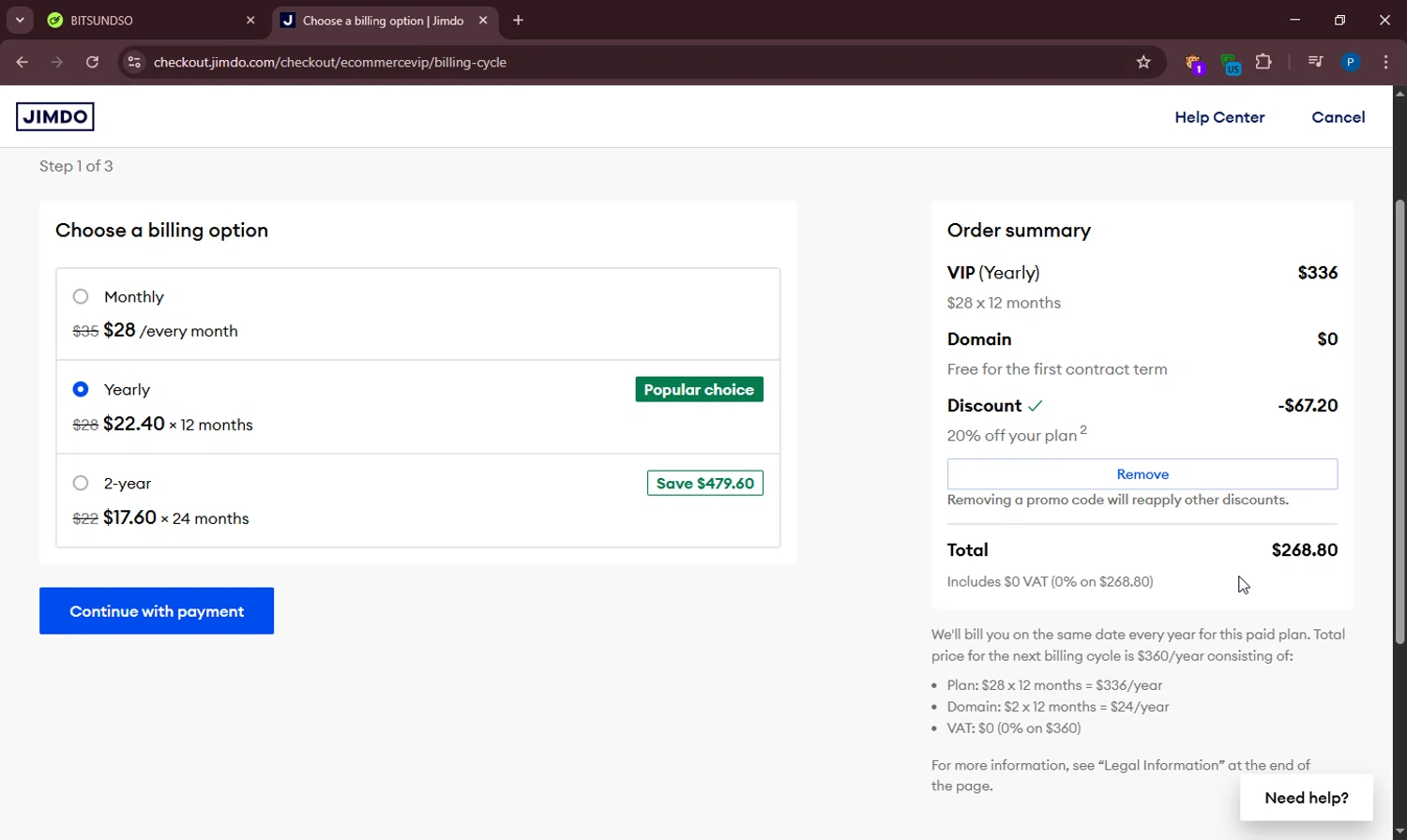Expand the tab search dropdown arrow

(20, 21)
